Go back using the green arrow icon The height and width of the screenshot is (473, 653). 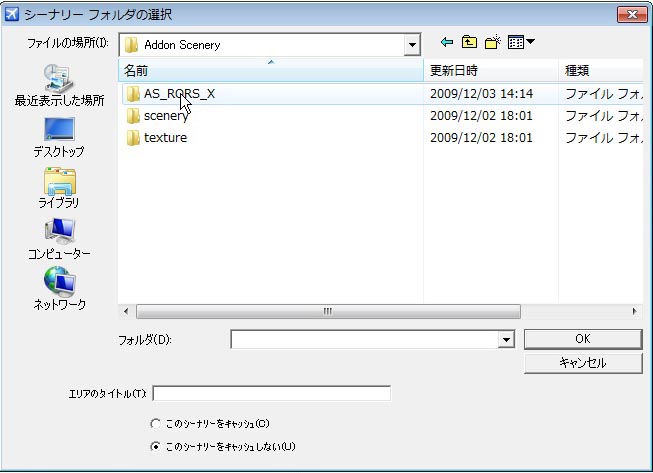[x=447, y=42]
